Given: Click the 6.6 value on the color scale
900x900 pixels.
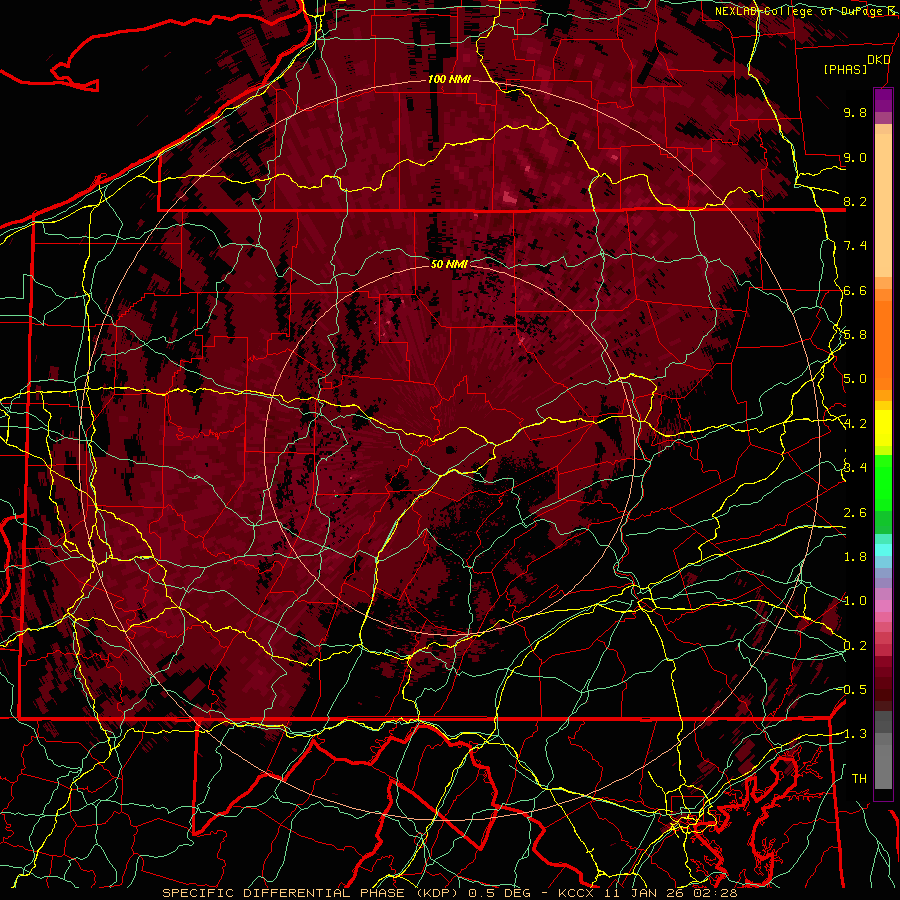Looking at the screenshot, I should 855,290.
